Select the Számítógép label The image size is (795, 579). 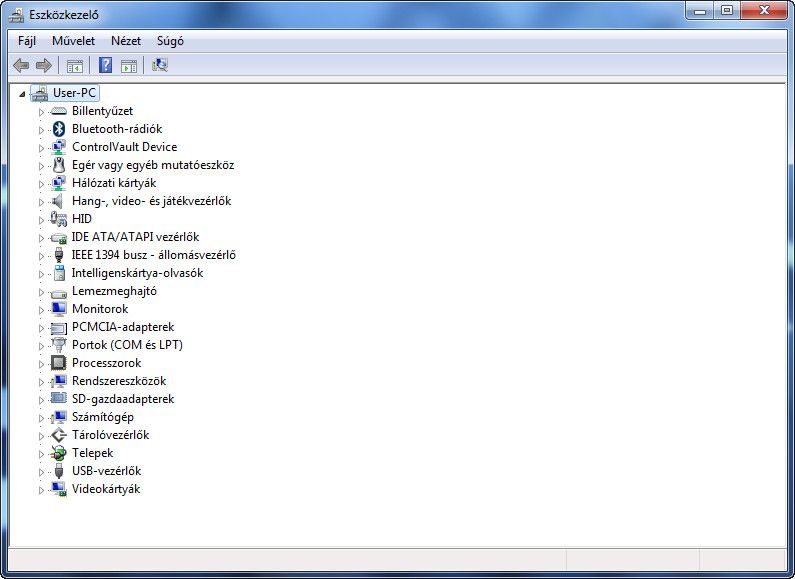click(103, 417)
